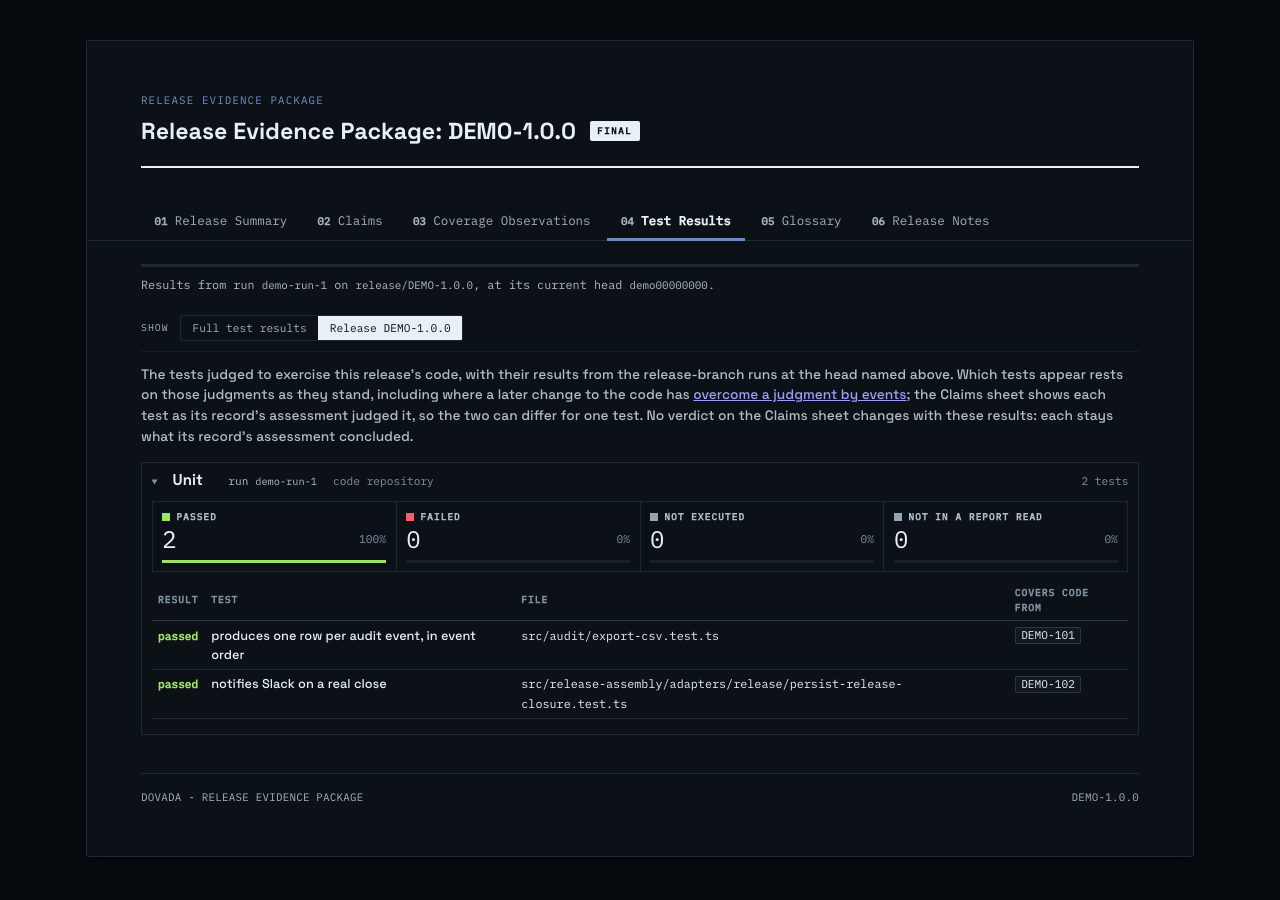This screenshot has width=1280, height=900.
Task: Open the Release Notes tab
Action: coord(930,221)
